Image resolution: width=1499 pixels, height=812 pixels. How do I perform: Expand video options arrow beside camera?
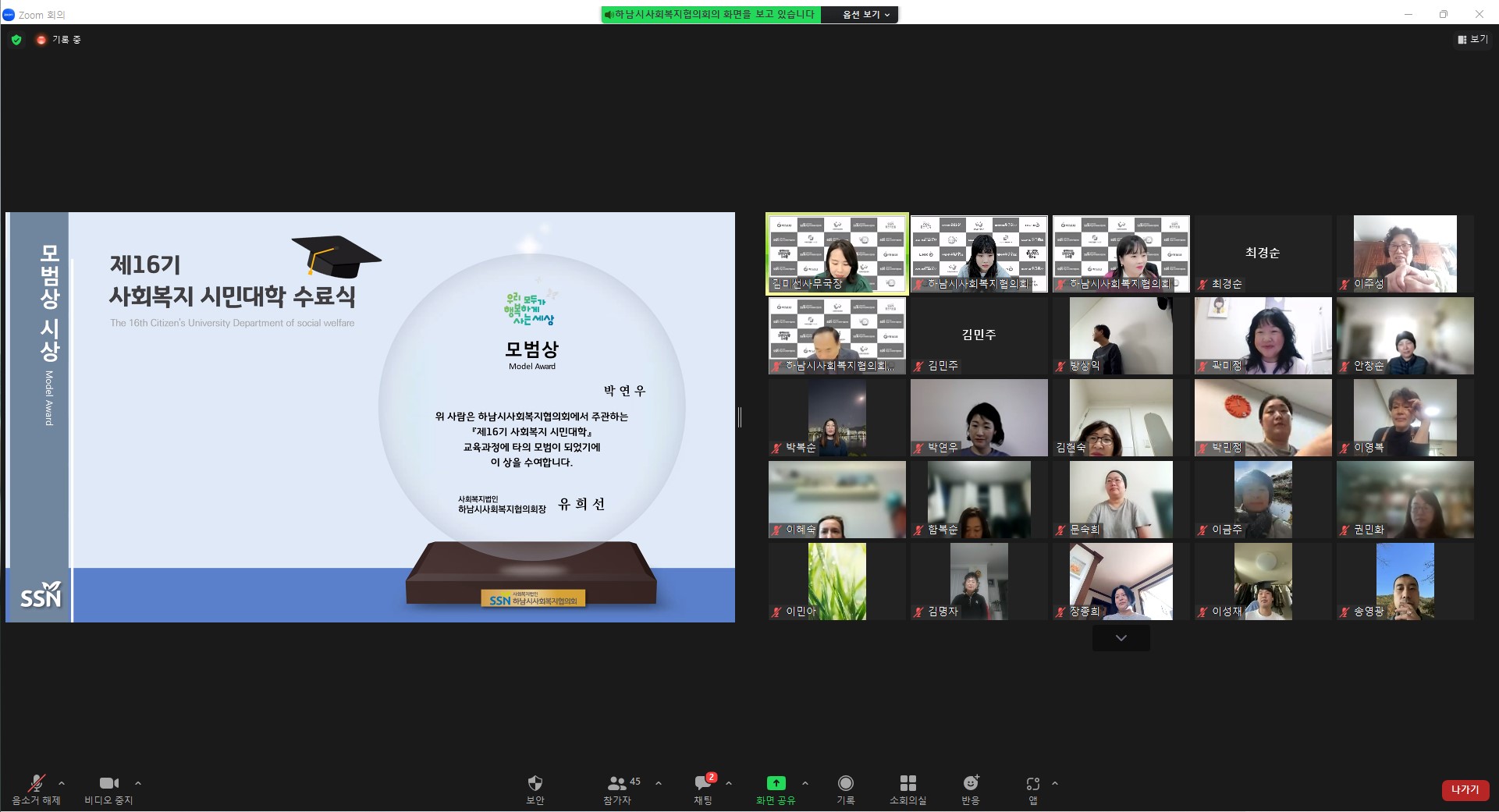(x=138, y=783)
